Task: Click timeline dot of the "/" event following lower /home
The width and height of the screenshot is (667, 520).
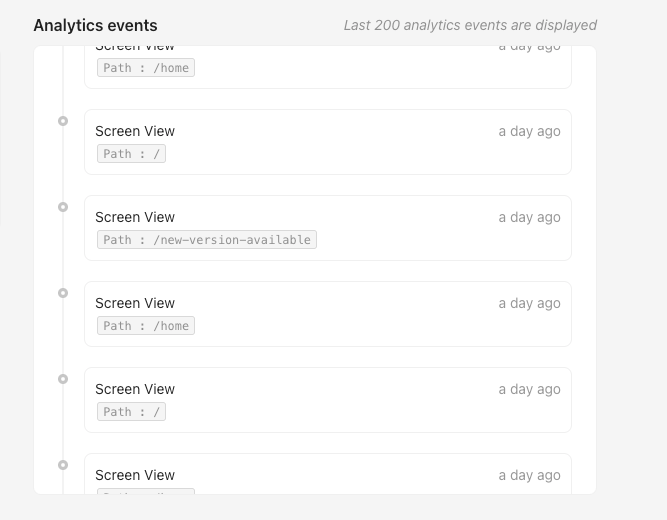Action: (x=63, y=379)
